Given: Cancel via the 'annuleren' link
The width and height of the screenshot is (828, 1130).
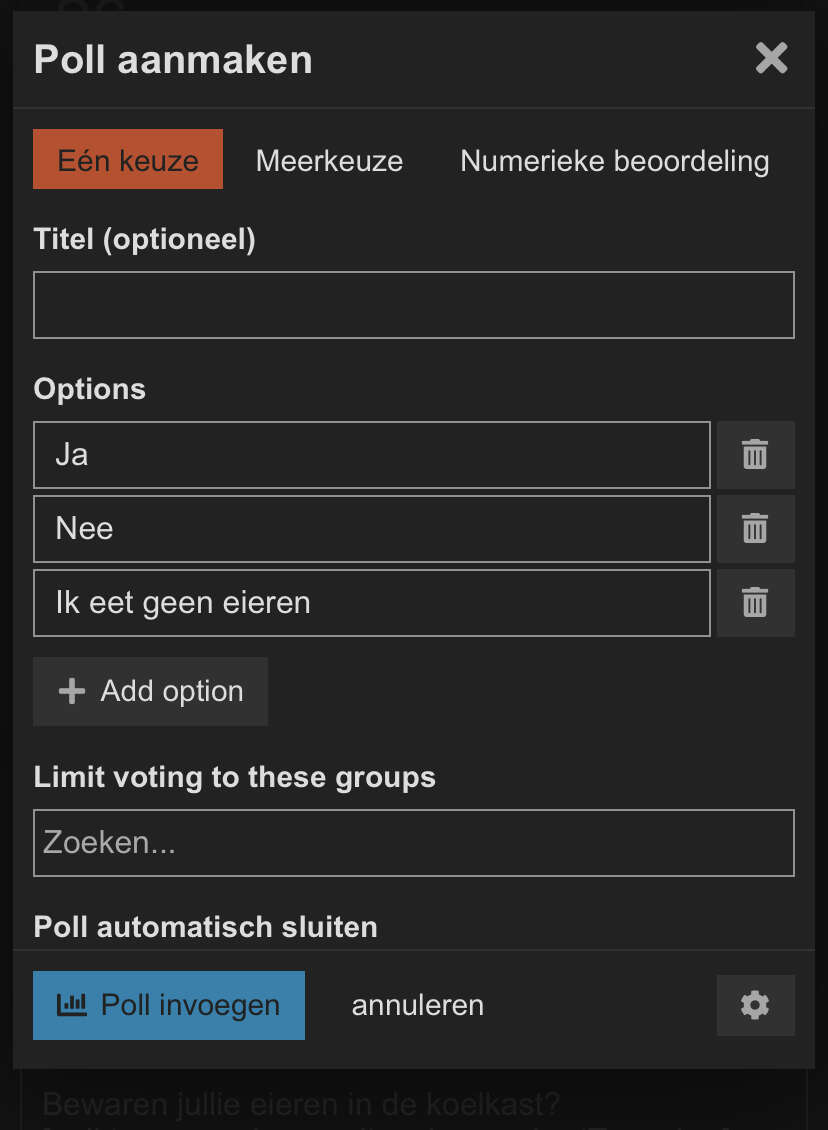Looking at the screenshot, I should [417, 1005].
